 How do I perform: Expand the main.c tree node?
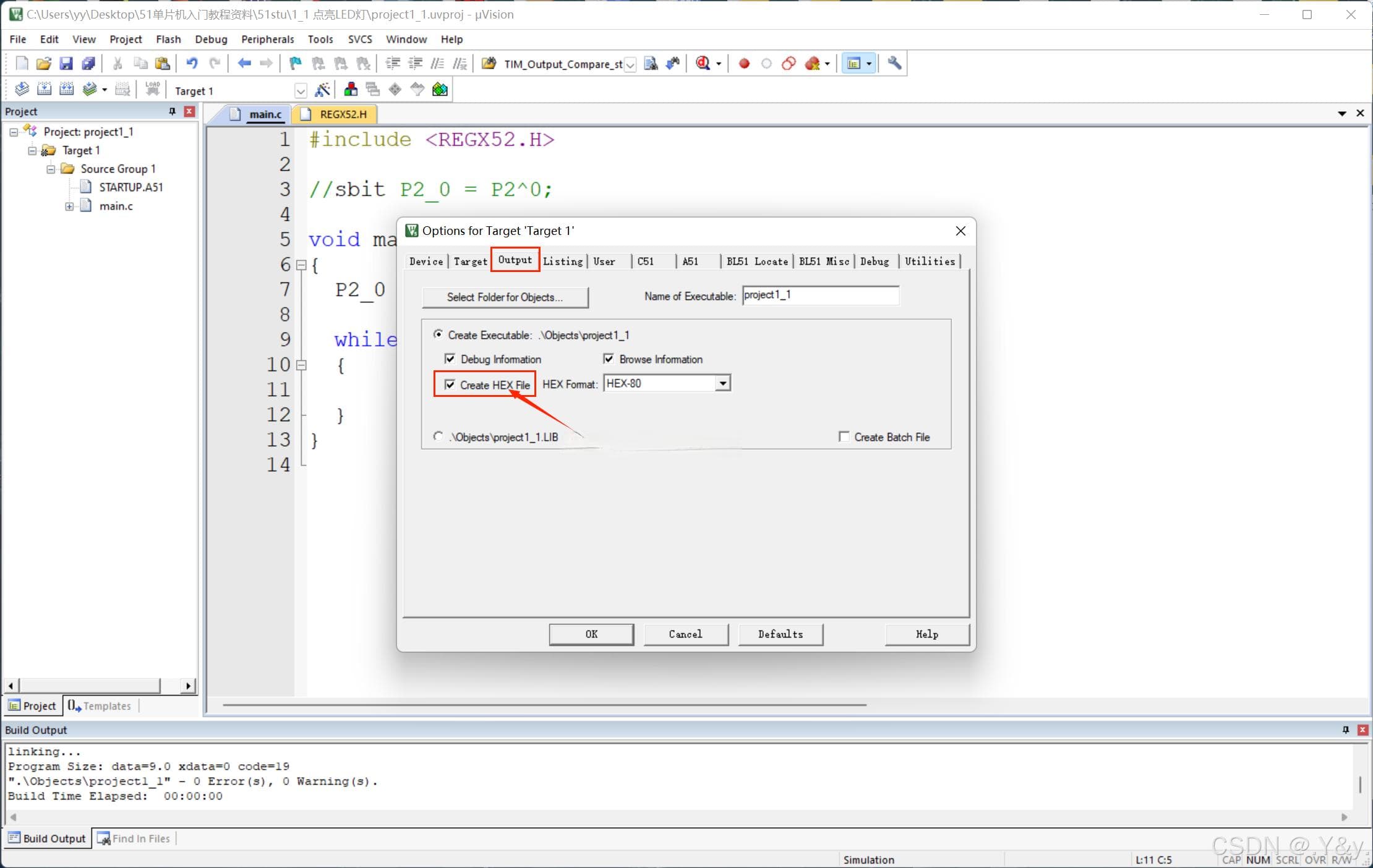pyautogui.click(x=69, y=206)
